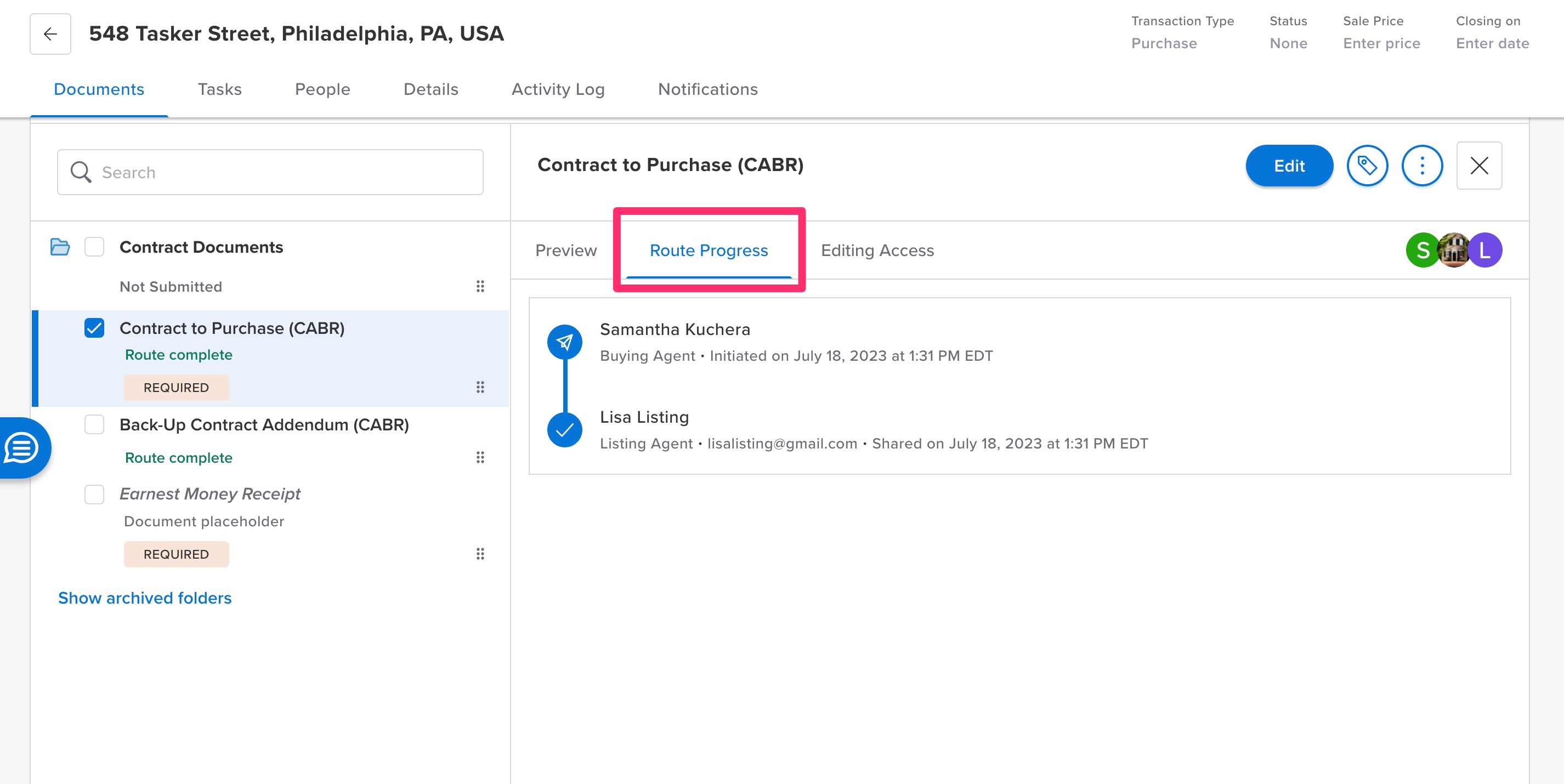
Task: Click drag handle on Earnest Money Receipt row
Action: [x=480, y=554]
